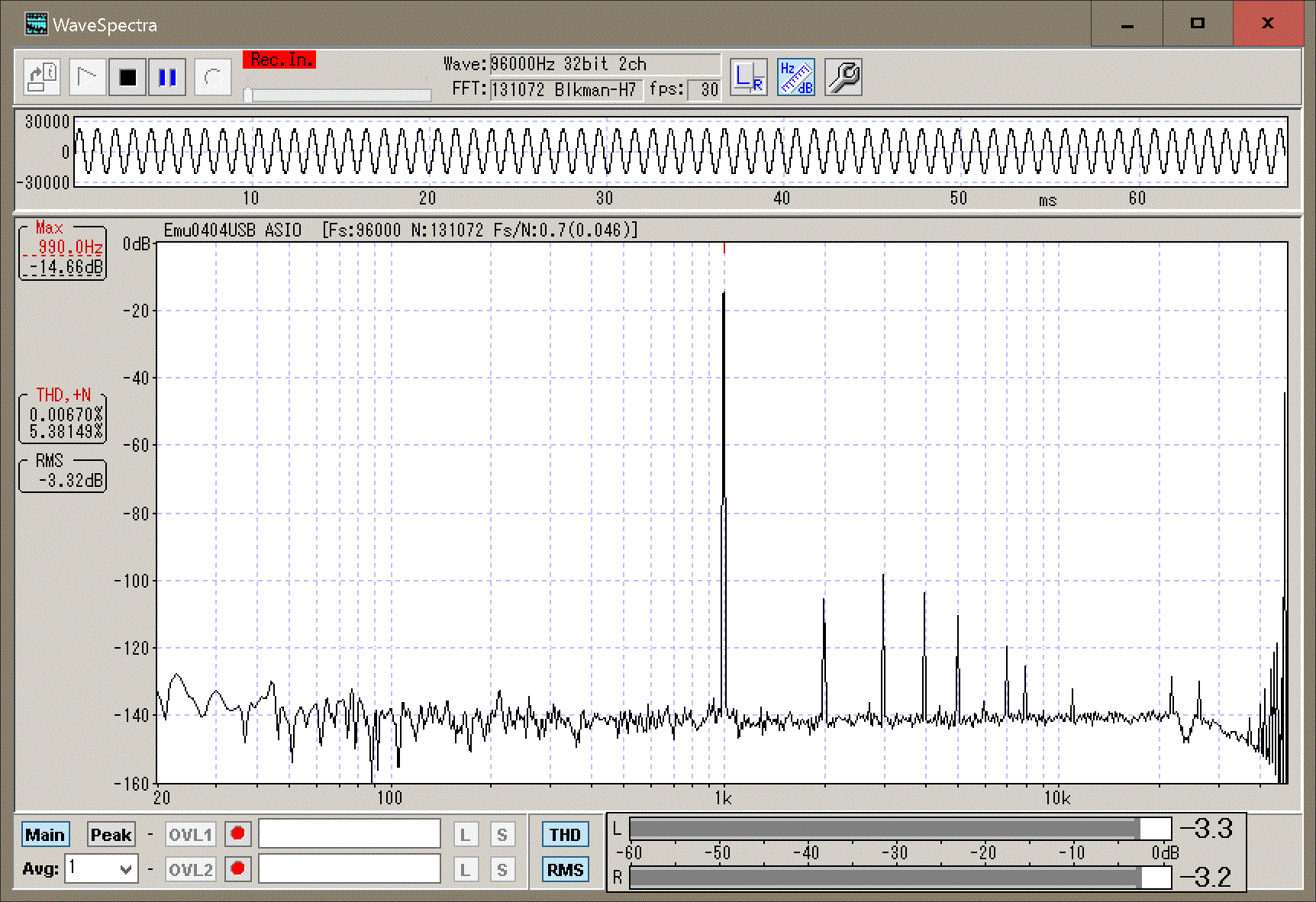Click the L channel level meter bar

click(899, 829)
